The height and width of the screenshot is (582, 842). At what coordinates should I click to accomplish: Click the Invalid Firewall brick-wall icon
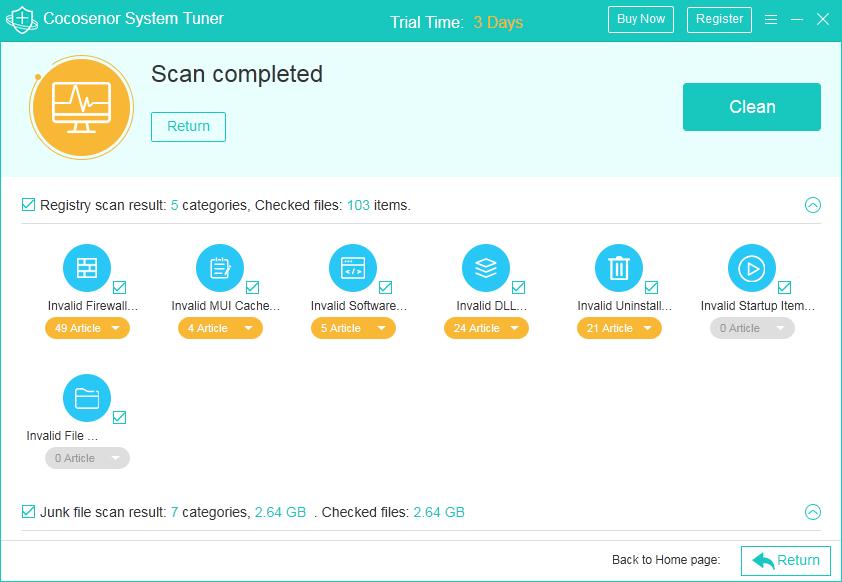point(87,268)
